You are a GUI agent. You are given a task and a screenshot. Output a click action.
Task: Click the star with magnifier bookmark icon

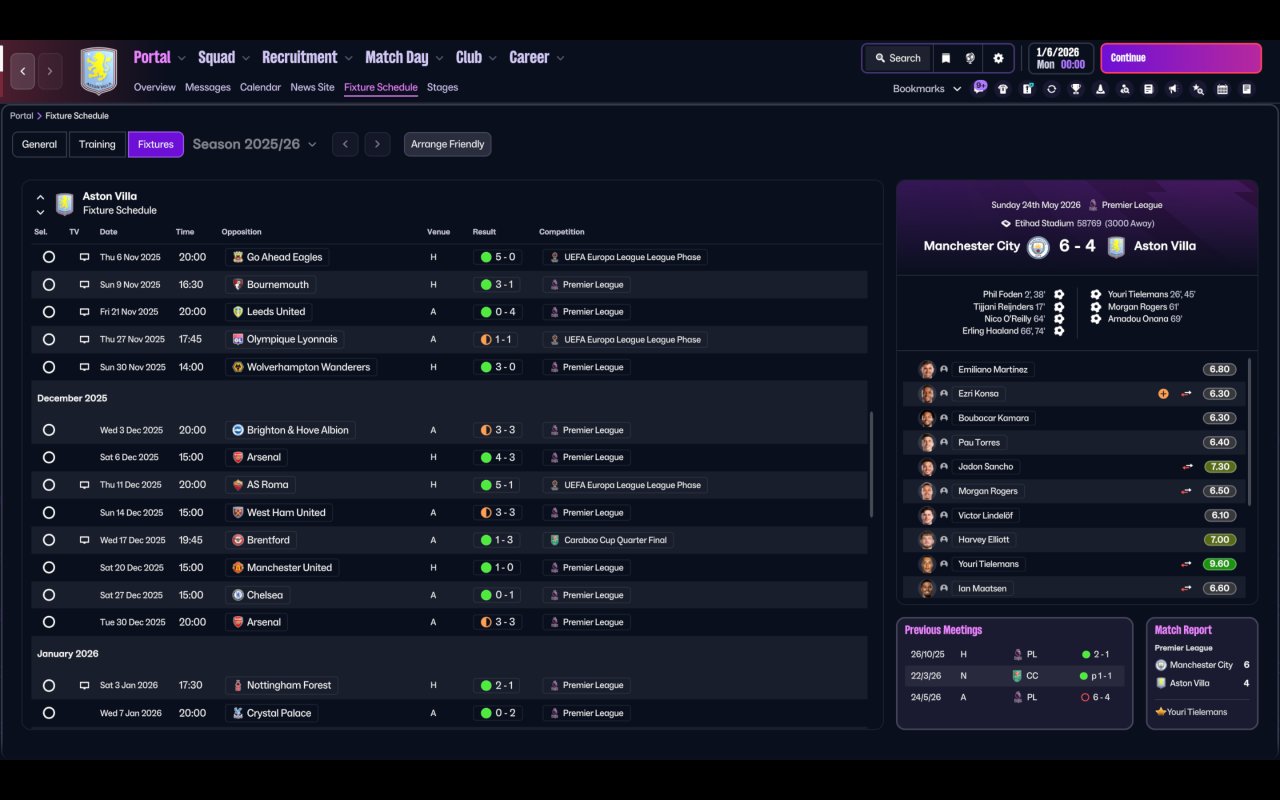point(1198,89)
